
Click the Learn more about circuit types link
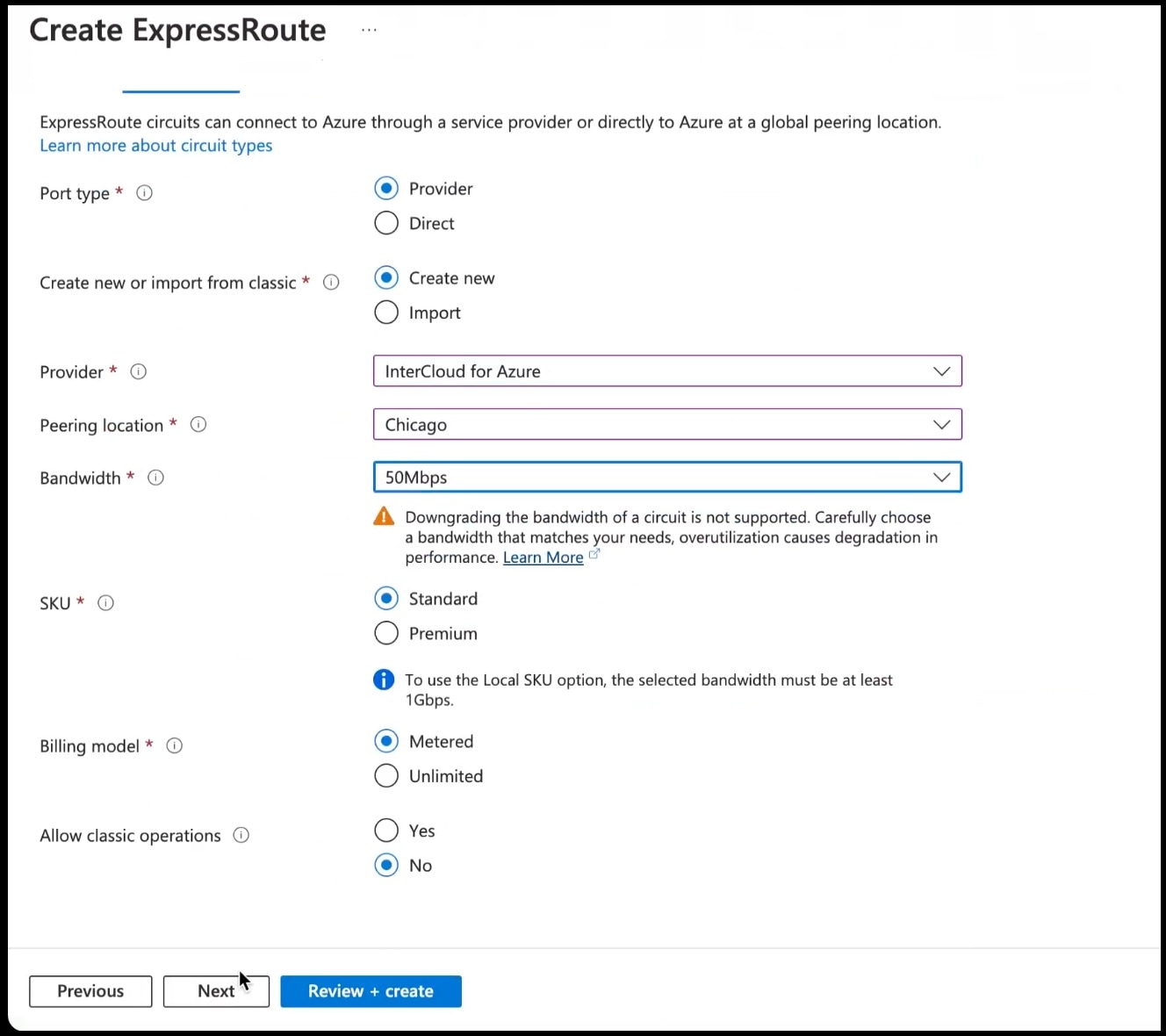(155, 145)
